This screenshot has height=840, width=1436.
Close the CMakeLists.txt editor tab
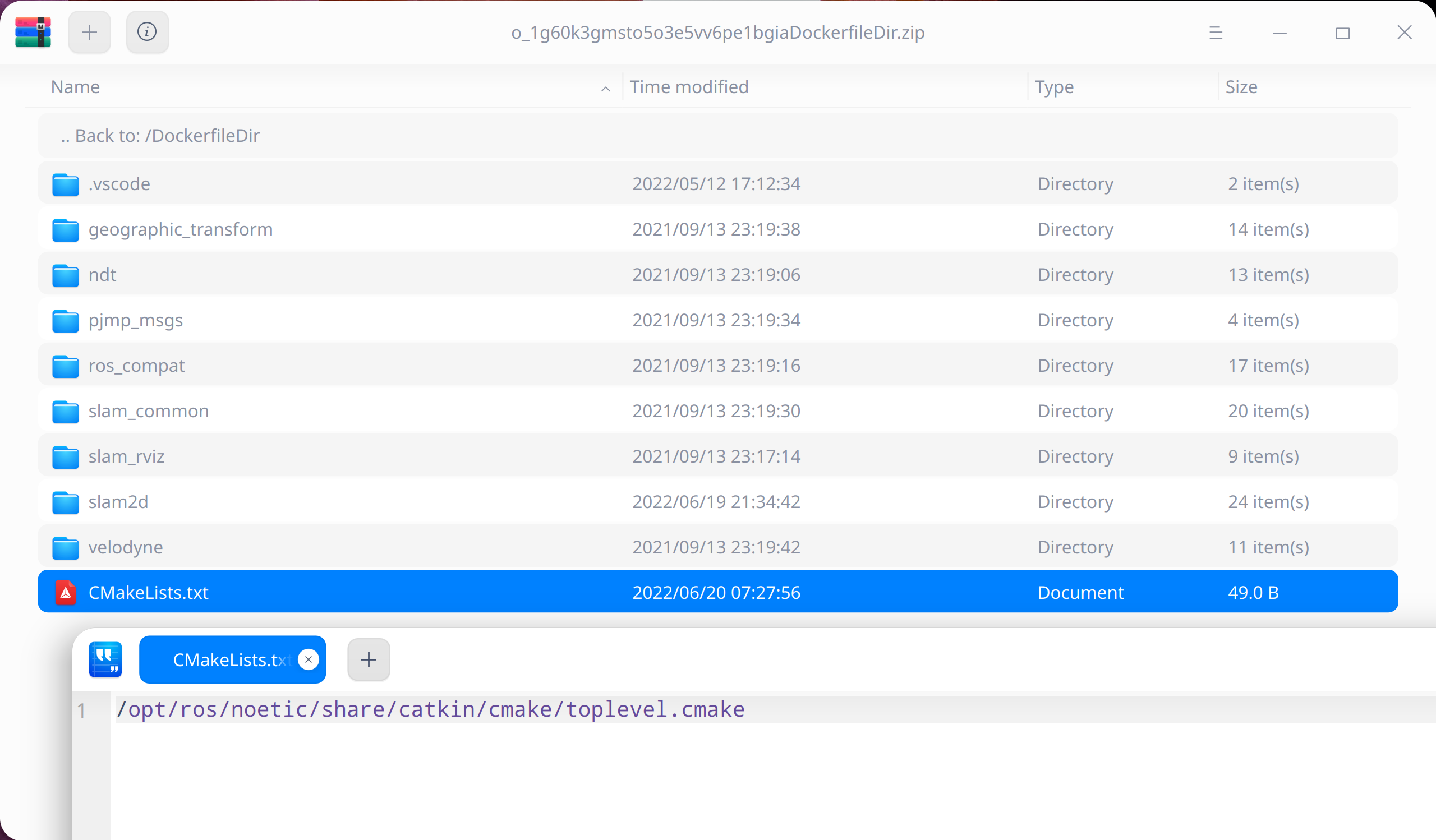[309, 659]
